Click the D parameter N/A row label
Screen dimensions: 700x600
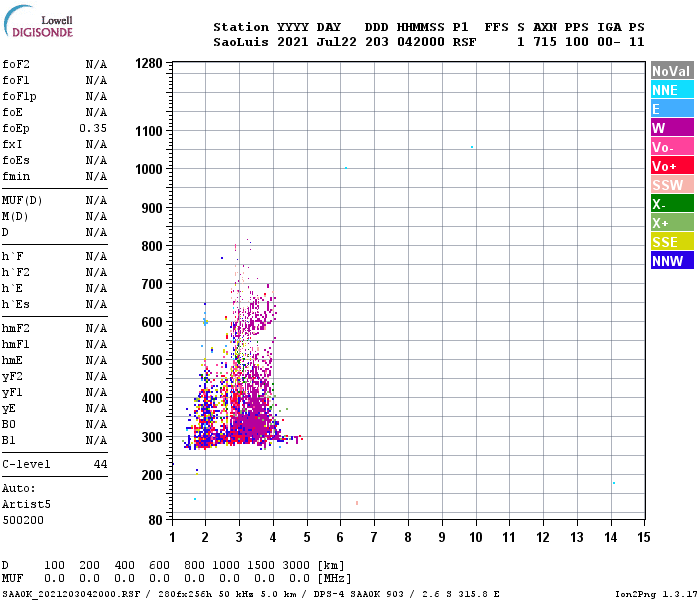(5, 232)
